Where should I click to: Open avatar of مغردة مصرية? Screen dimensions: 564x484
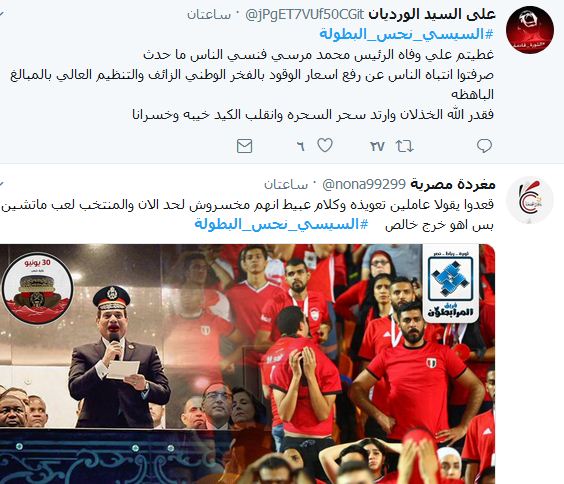coord(529,200)
